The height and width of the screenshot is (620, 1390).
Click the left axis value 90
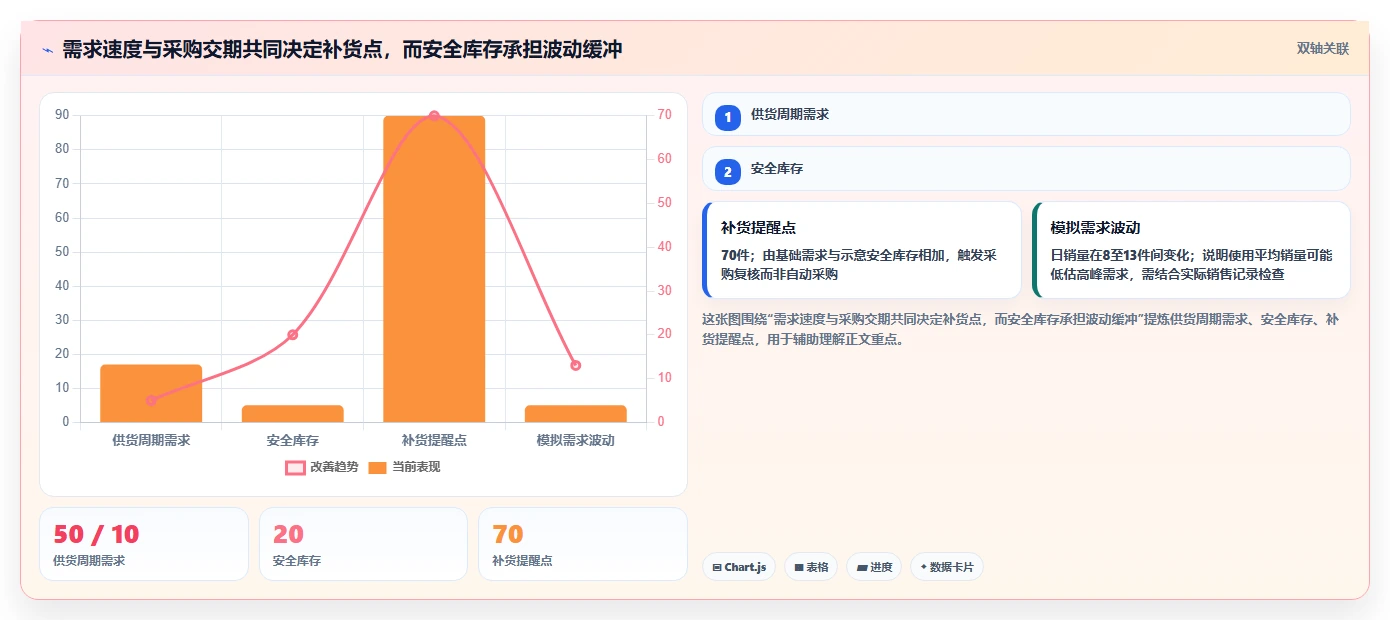coord(62,115)
